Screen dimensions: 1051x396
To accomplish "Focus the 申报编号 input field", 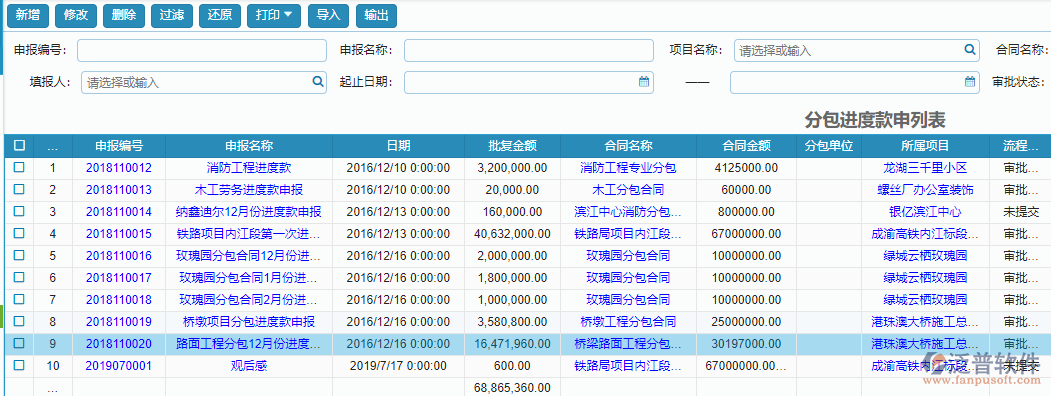I will 202,50.
